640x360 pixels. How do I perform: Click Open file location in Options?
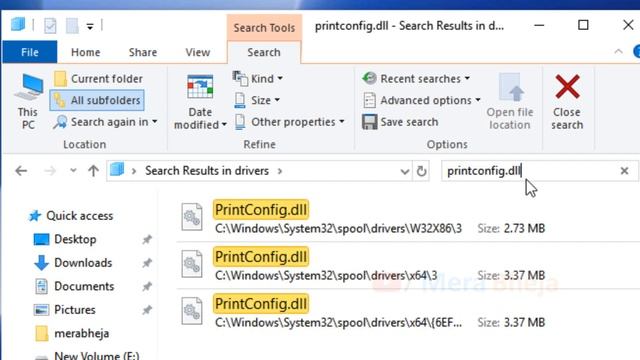[510, 102]
